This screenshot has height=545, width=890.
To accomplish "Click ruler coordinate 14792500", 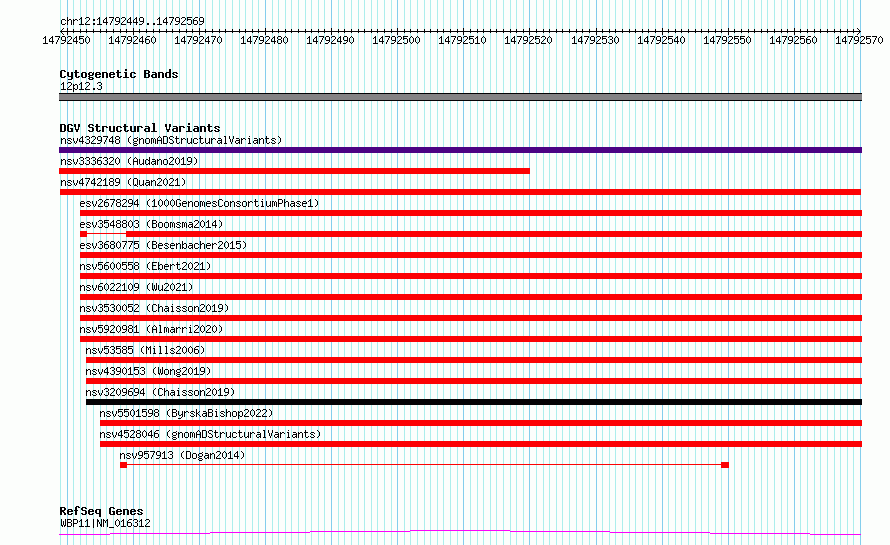I will pyautogui.click(x=396, y=40).
